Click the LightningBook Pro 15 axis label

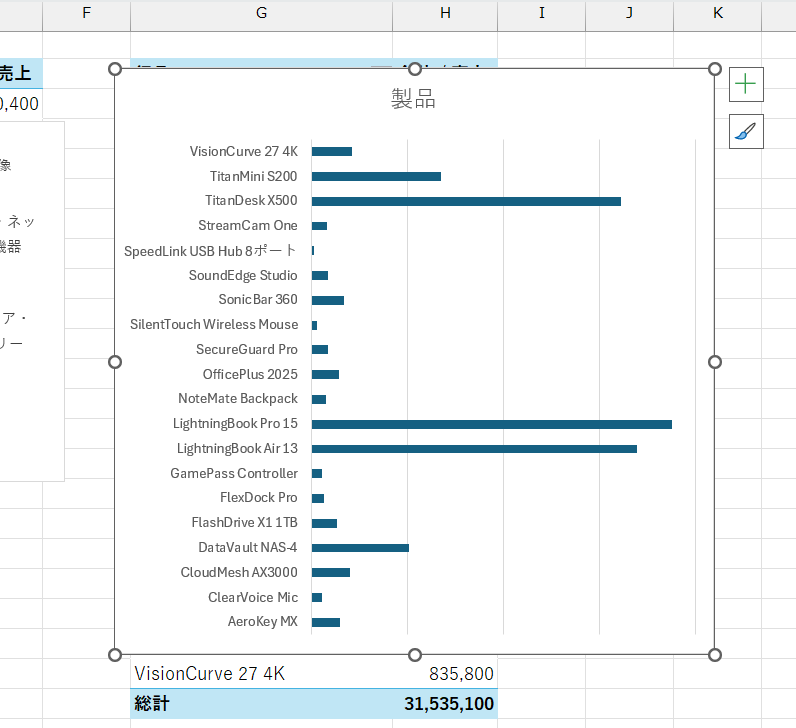pyautogui.click(x=235, y=423)
